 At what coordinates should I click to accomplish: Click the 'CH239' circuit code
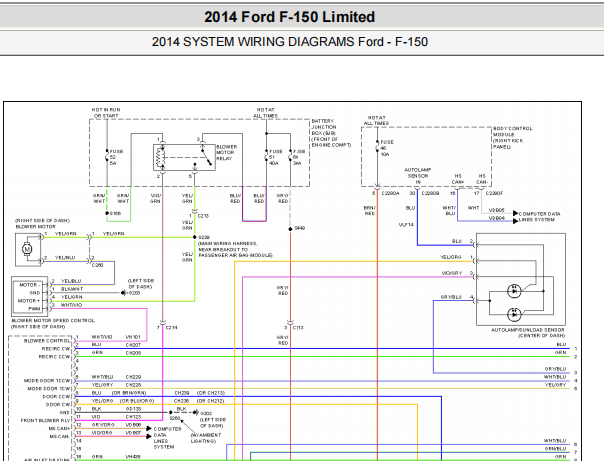(182, 393)
